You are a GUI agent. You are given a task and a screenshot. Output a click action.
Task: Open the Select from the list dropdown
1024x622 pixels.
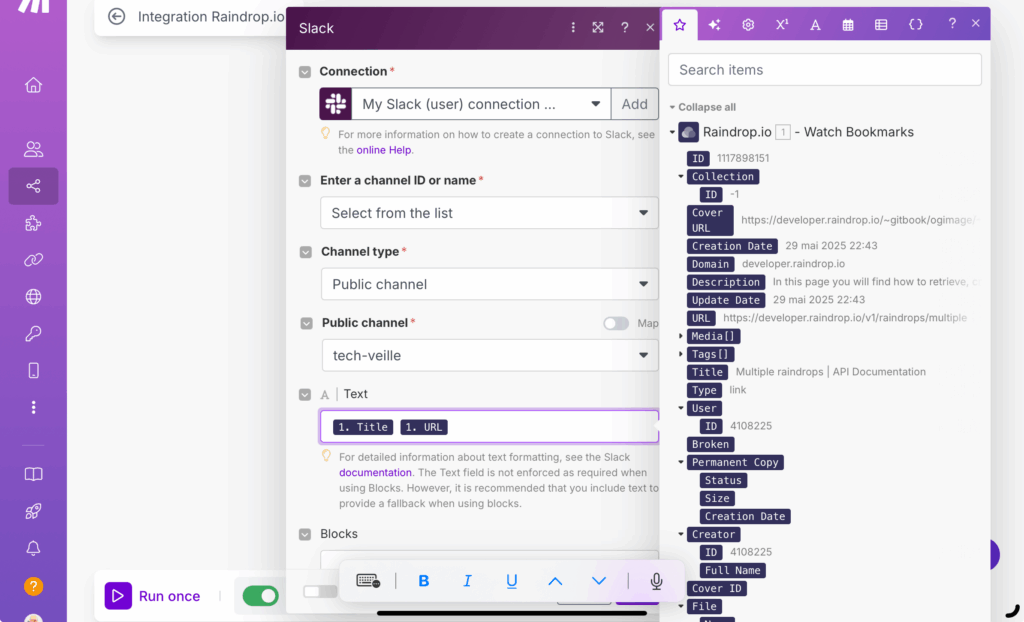click(489, 213)
